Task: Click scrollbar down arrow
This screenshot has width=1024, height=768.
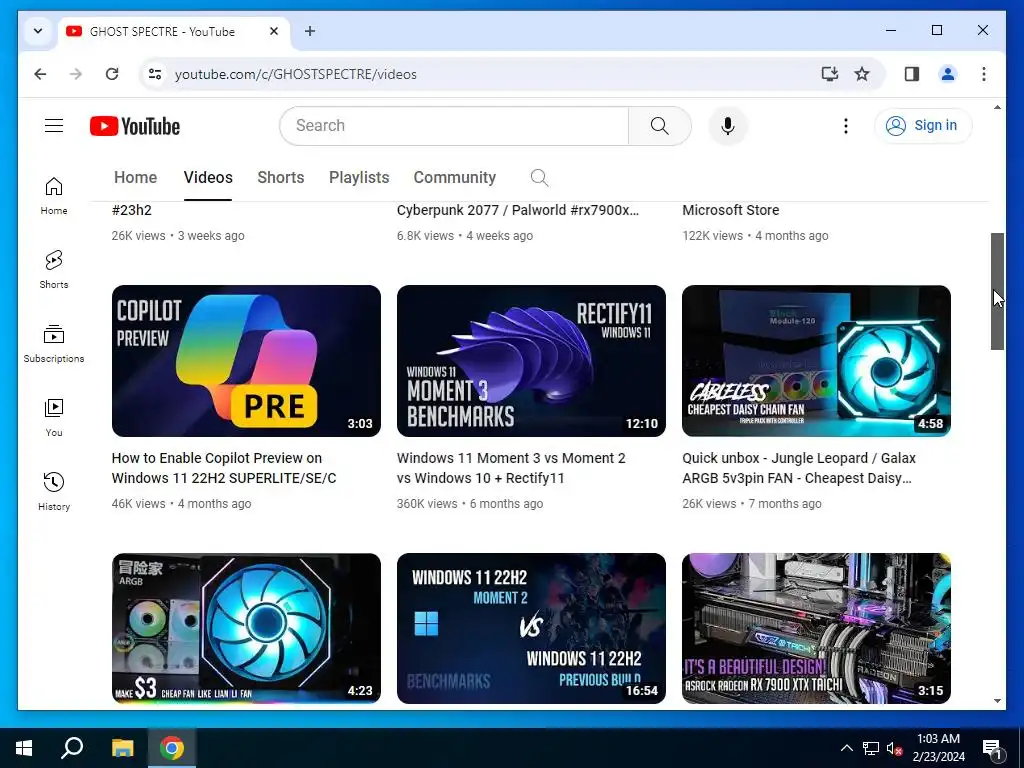Action: pyautogui.click(x=997, y=701)
